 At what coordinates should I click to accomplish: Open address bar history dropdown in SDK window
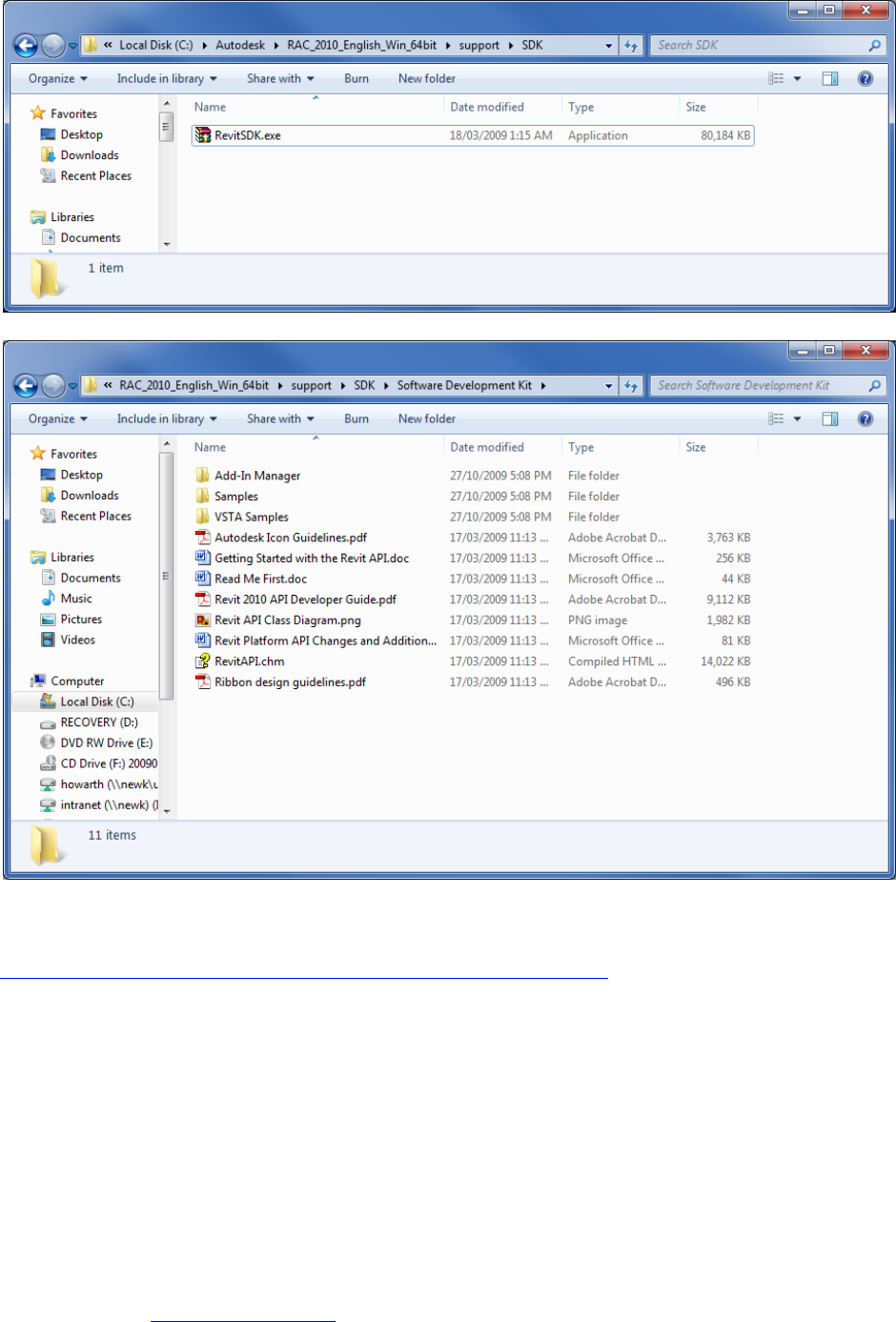click(x=609, y=45)
